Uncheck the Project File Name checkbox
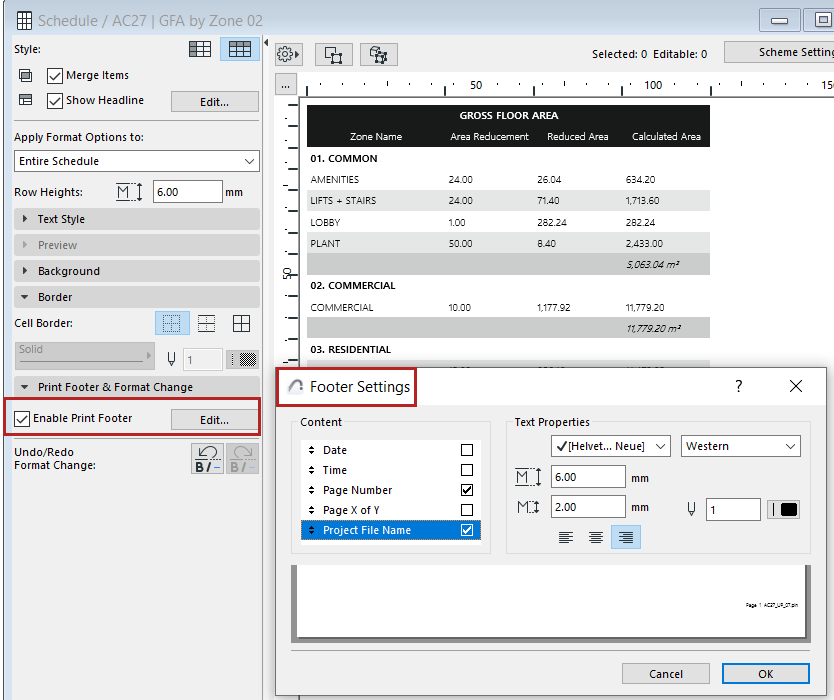834x700 pixels. (466, 531)
